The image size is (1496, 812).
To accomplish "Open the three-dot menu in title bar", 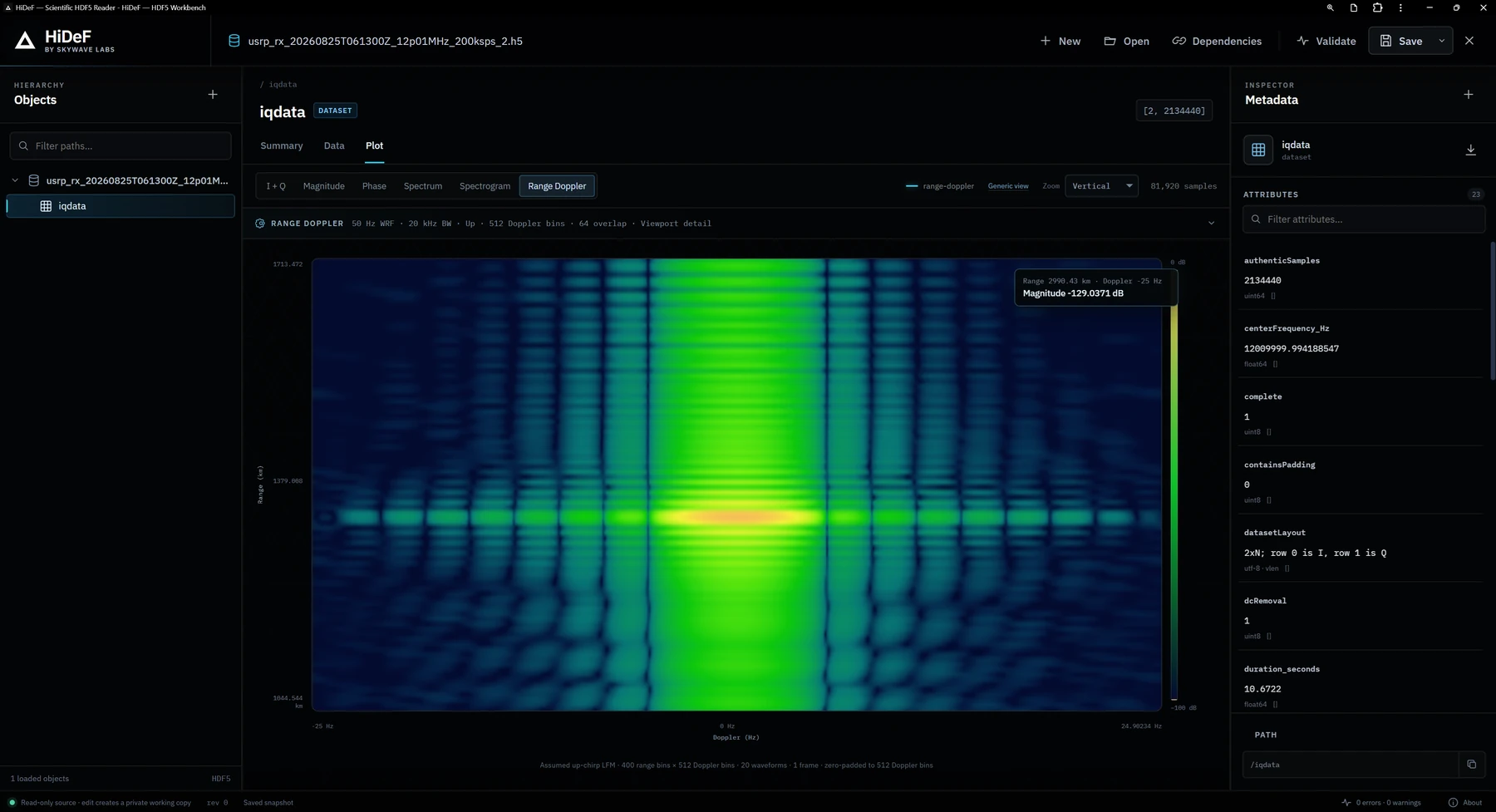I will point(1400,7).
